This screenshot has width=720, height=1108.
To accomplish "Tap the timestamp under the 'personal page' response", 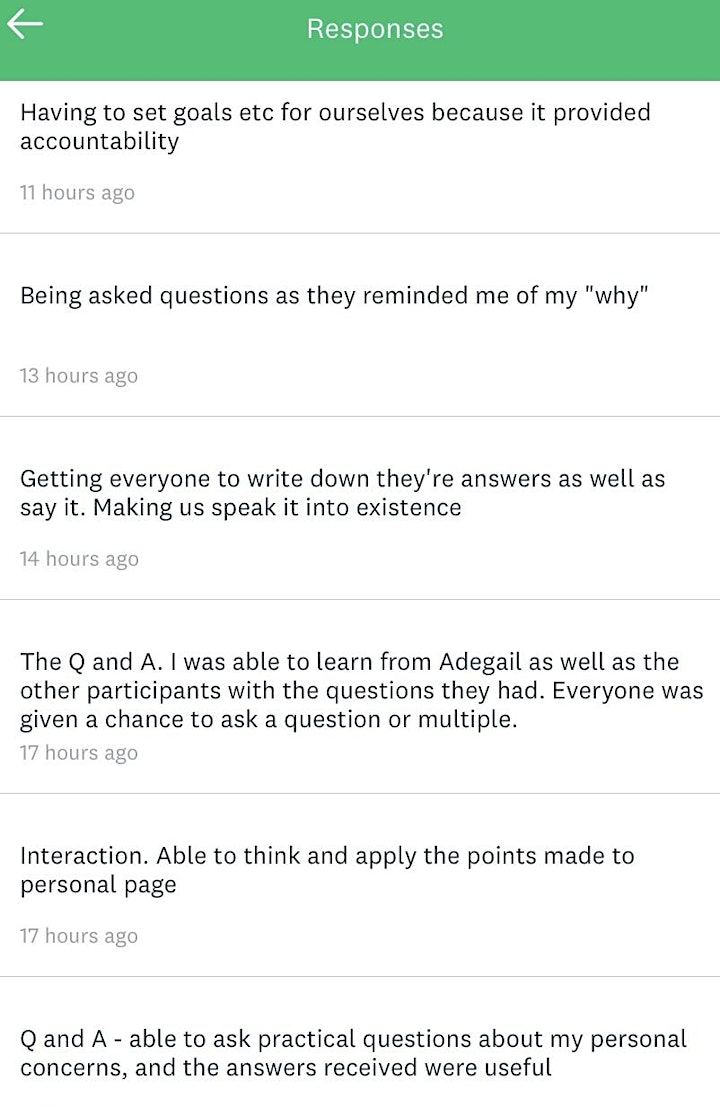I will coord(78,936).
